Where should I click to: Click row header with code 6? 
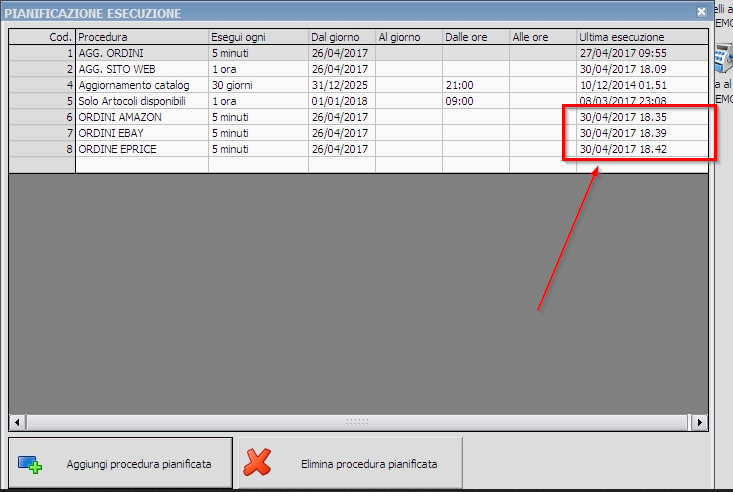point(42,117)
